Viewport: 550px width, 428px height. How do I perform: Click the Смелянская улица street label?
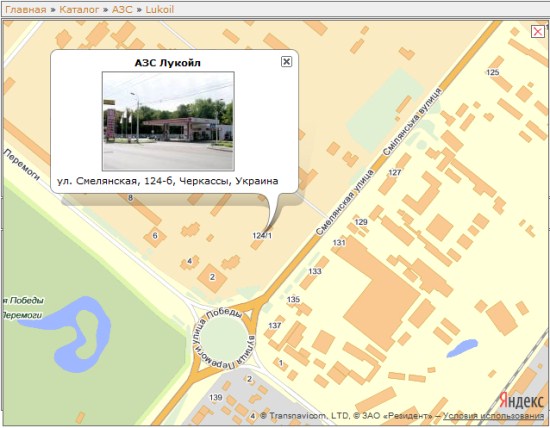344,203
